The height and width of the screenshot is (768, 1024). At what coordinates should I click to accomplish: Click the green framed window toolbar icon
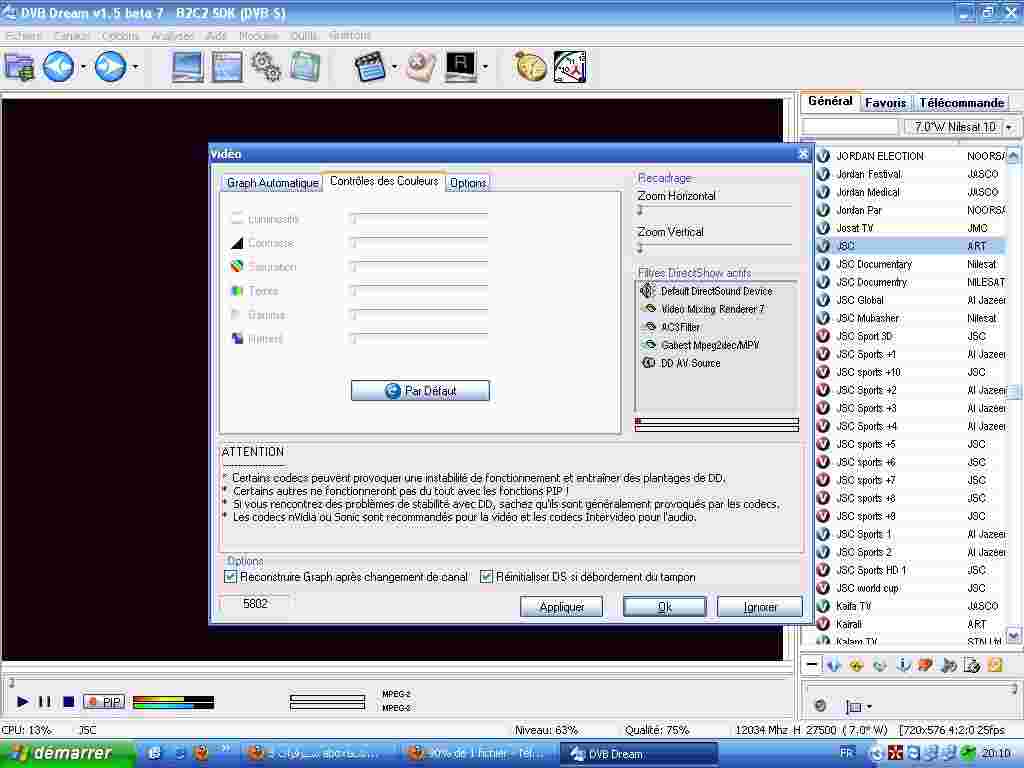[x=305, y=67]
